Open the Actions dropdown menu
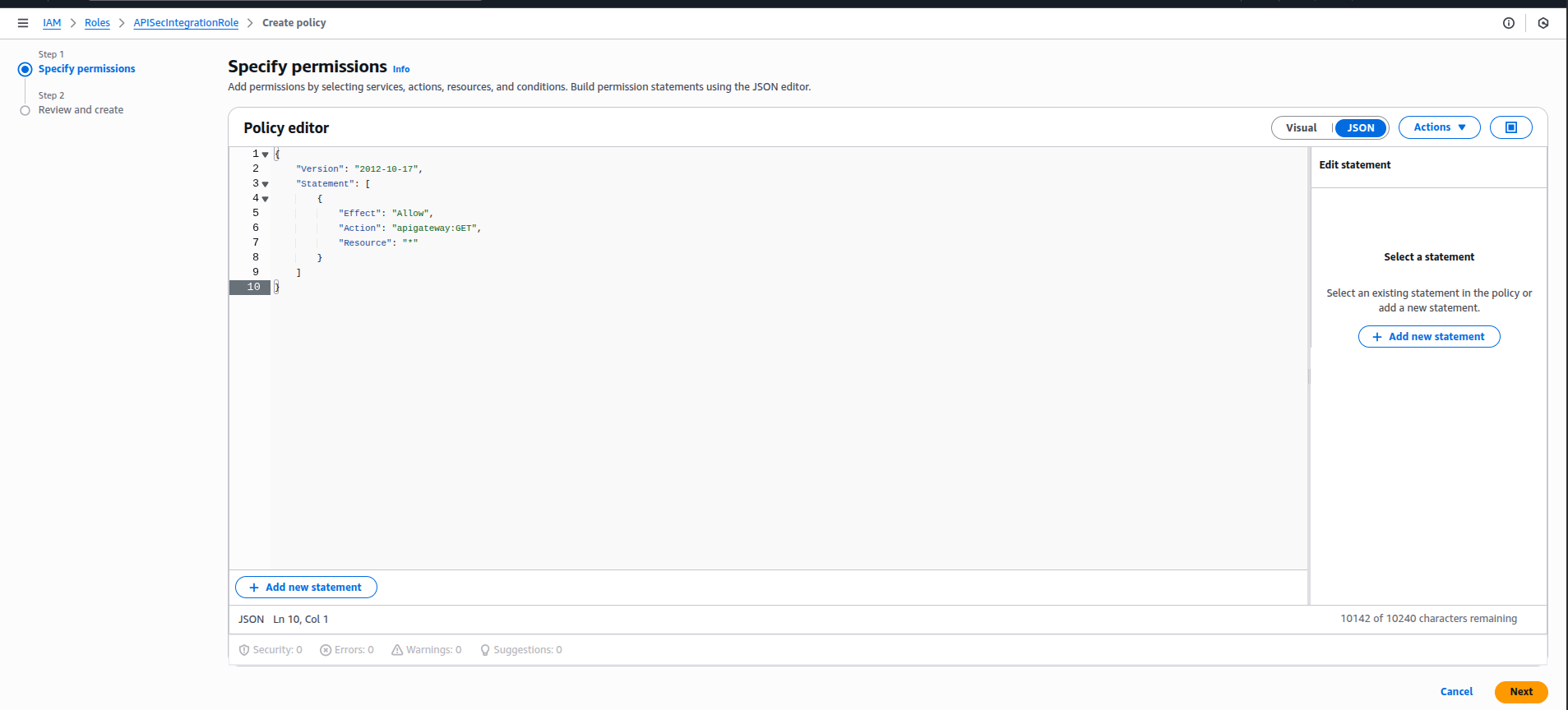 coord(1439,127)
